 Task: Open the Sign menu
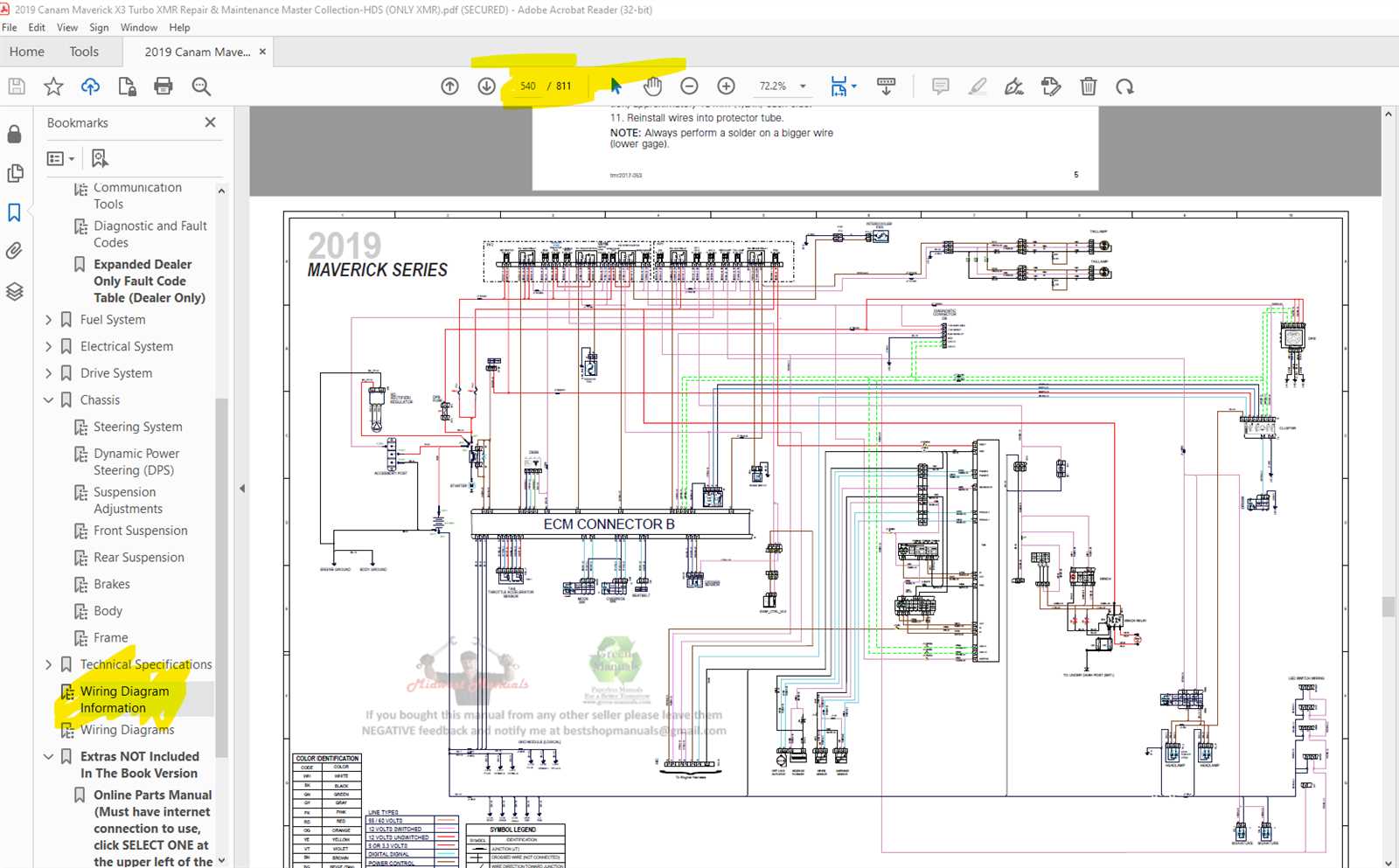click(99, 27)
